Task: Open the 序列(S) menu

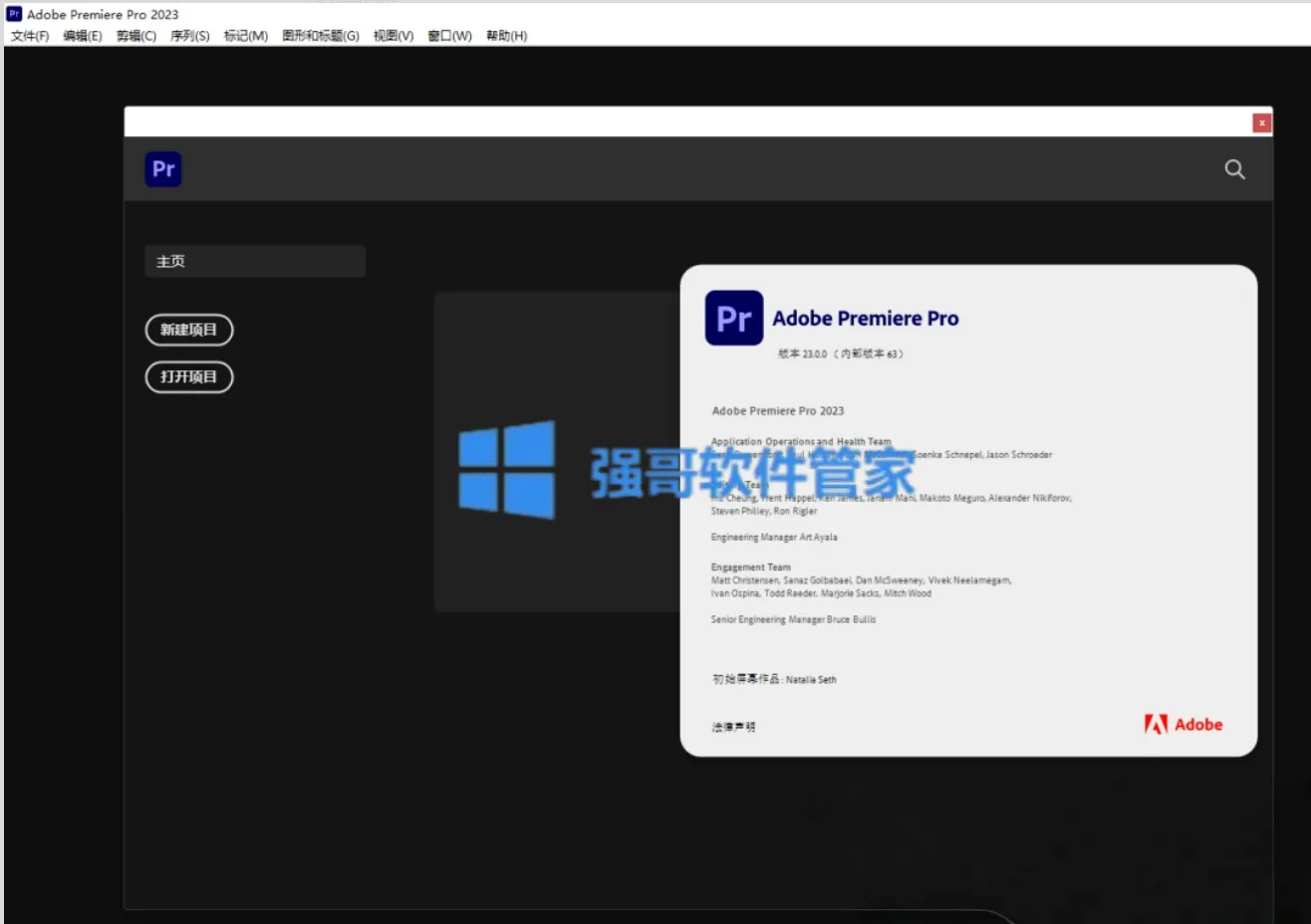Action: click(x=190, y=36)
